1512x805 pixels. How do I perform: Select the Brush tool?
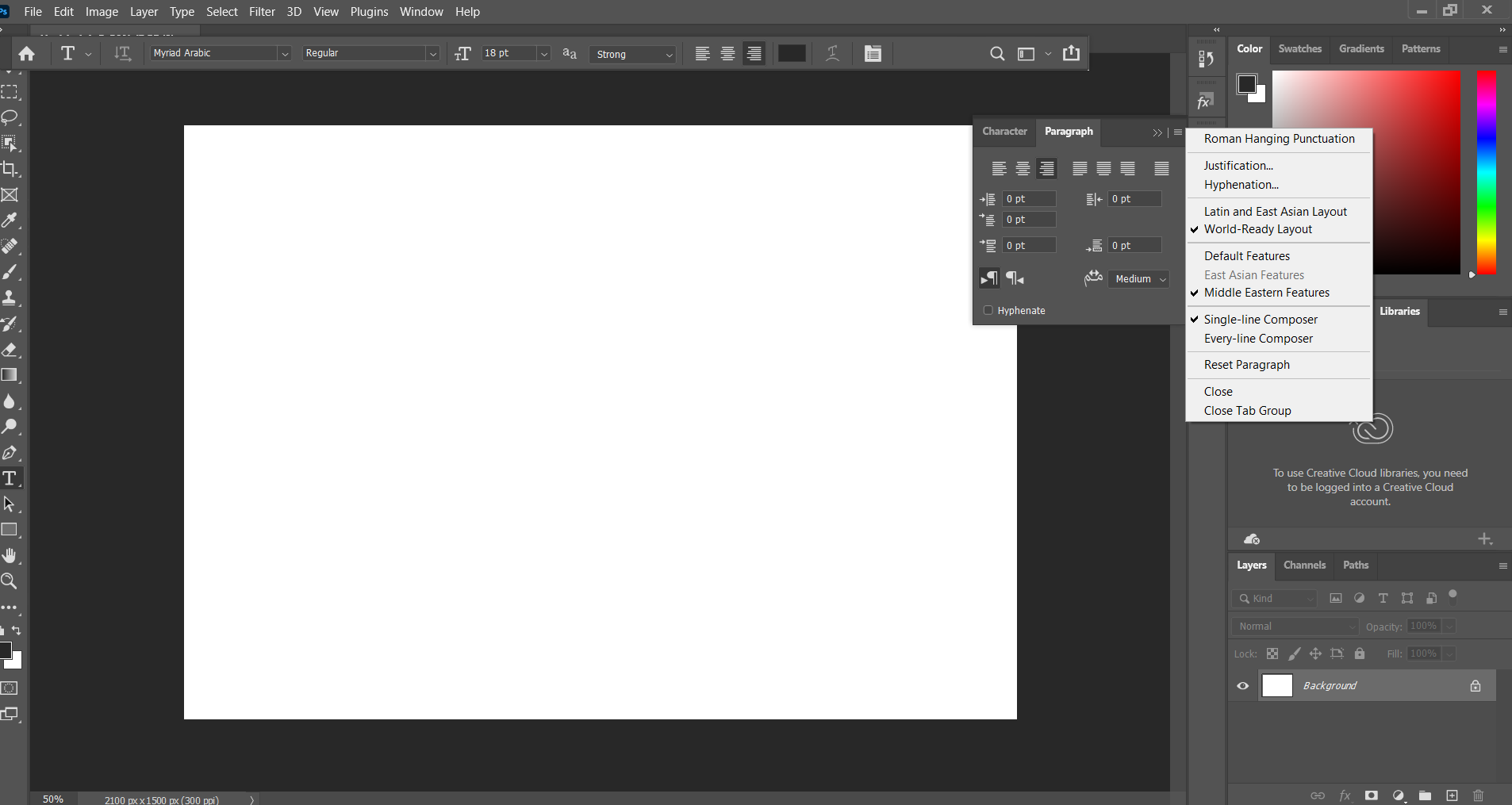[10, 272]
